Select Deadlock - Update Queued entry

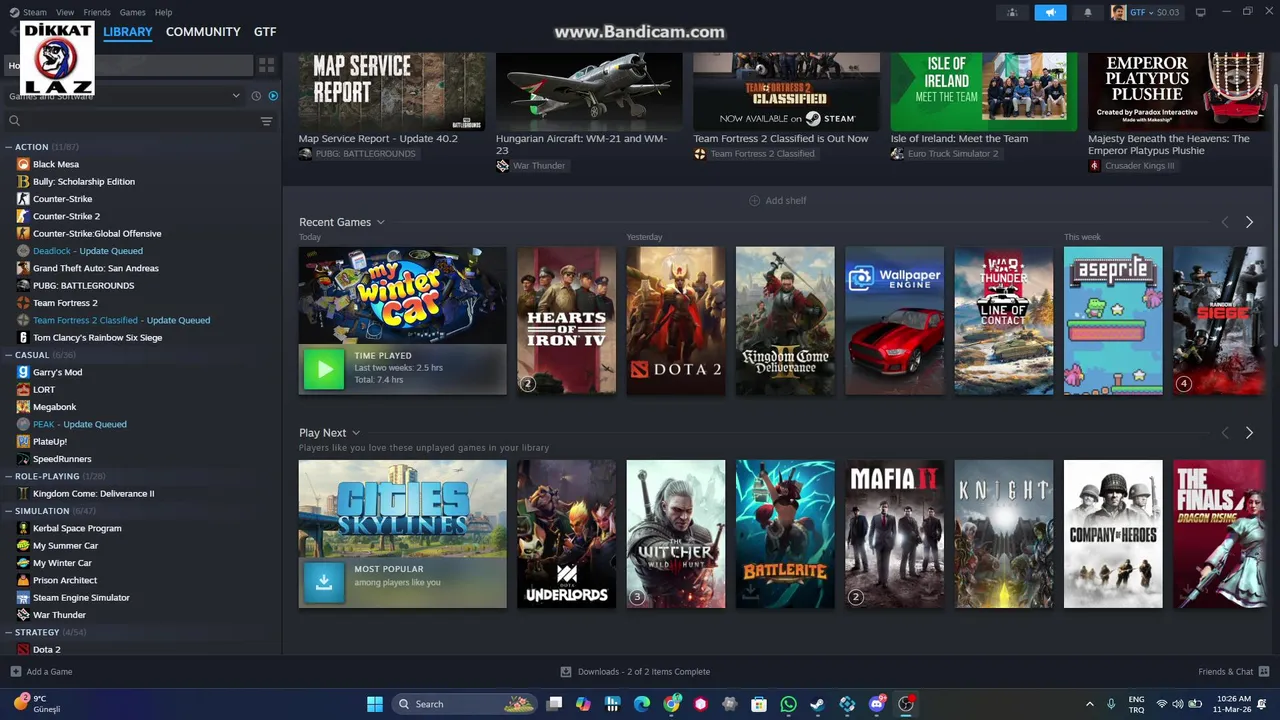(x=88, y=251)
